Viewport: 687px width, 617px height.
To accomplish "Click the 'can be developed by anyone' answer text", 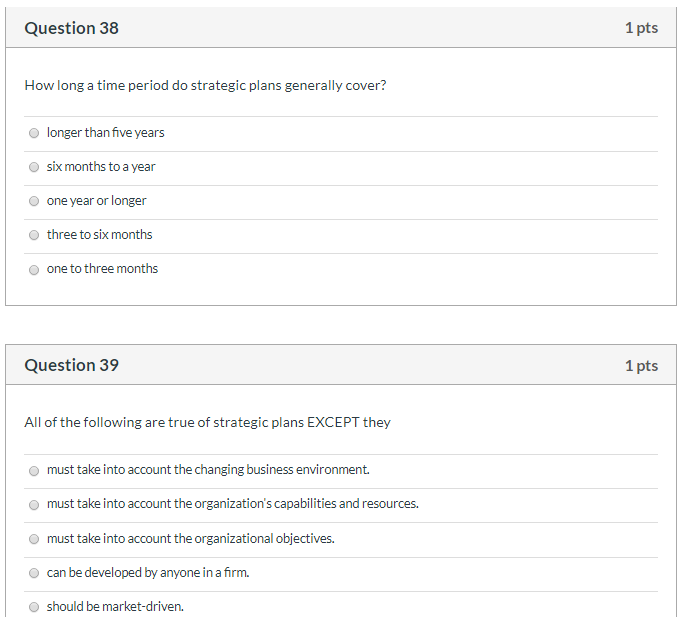I will pyautogui.click(x=148, y=573).
